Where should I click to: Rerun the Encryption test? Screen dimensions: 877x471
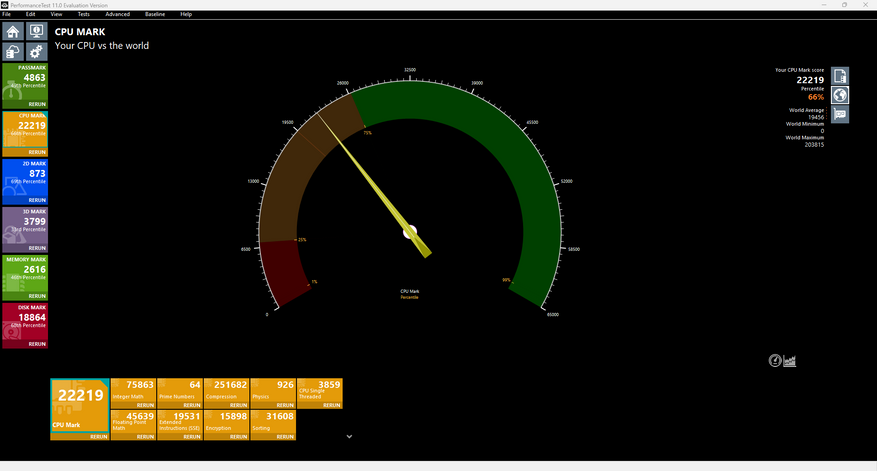tap(238, 437)
